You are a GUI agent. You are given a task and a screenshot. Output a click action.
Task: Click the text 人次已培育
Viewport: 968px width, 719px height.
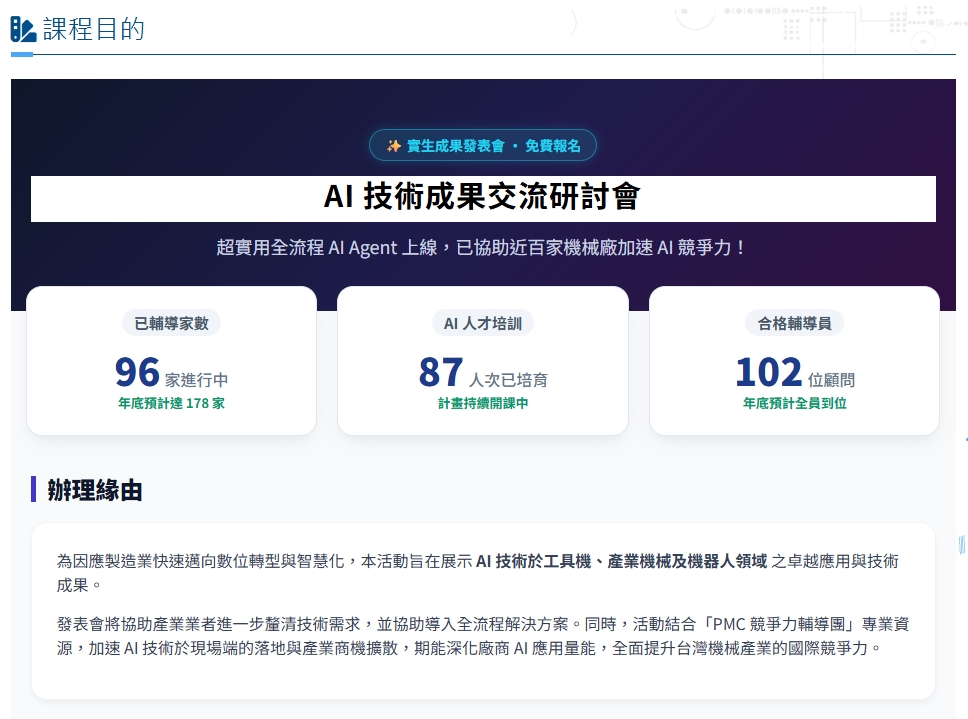508,380
